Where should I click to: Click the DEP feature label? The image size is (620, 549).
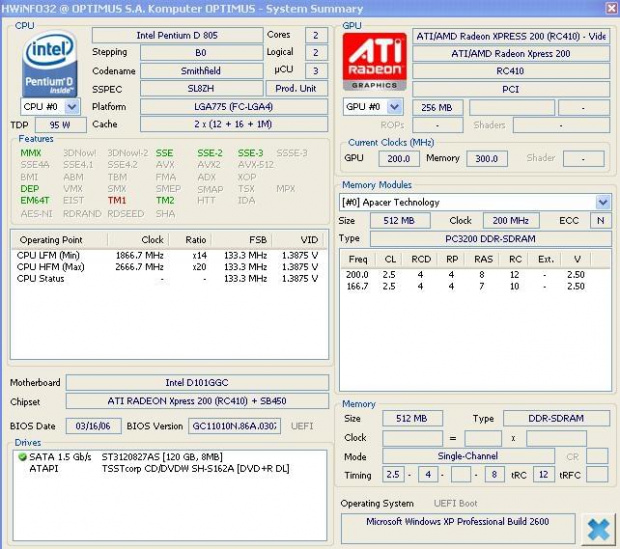click(30, 189)
